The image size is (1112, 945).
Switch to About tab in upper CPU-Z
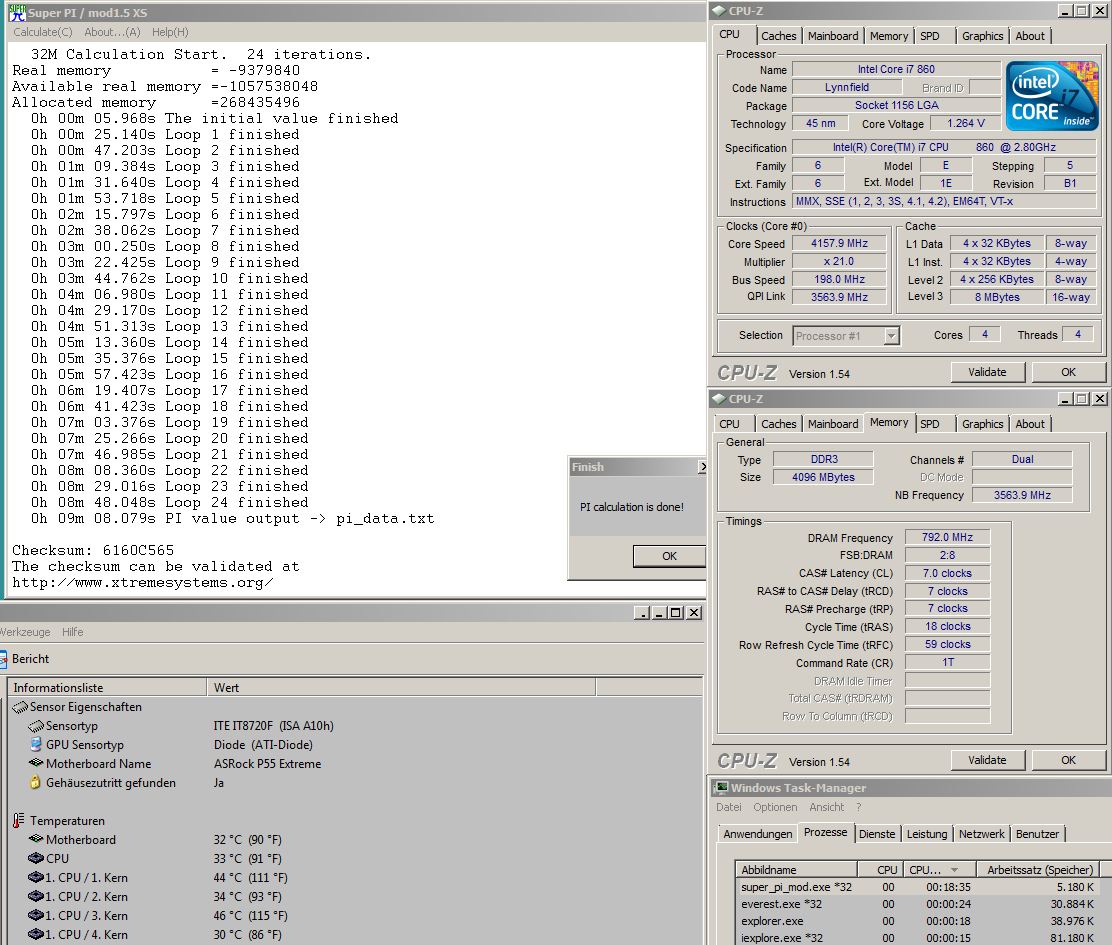click(1030, 36)
